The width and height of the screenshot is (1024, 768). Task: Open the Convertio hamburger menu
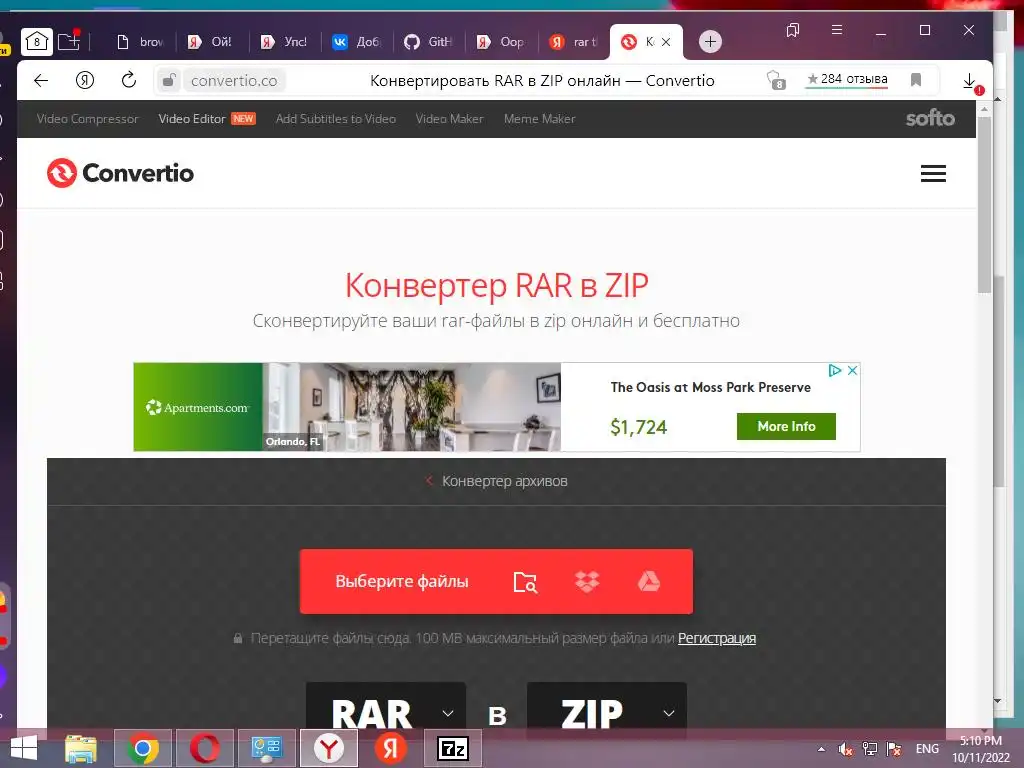pos(933,174)
